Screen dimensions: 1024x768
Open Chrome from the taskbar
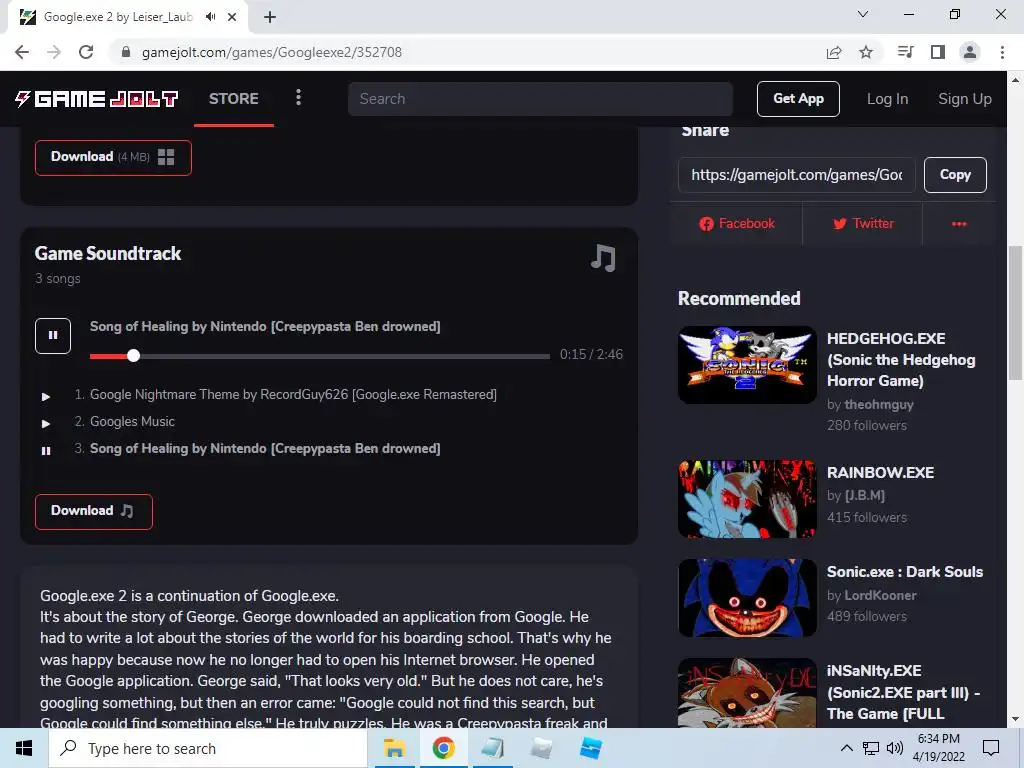[x=443, y=748]
